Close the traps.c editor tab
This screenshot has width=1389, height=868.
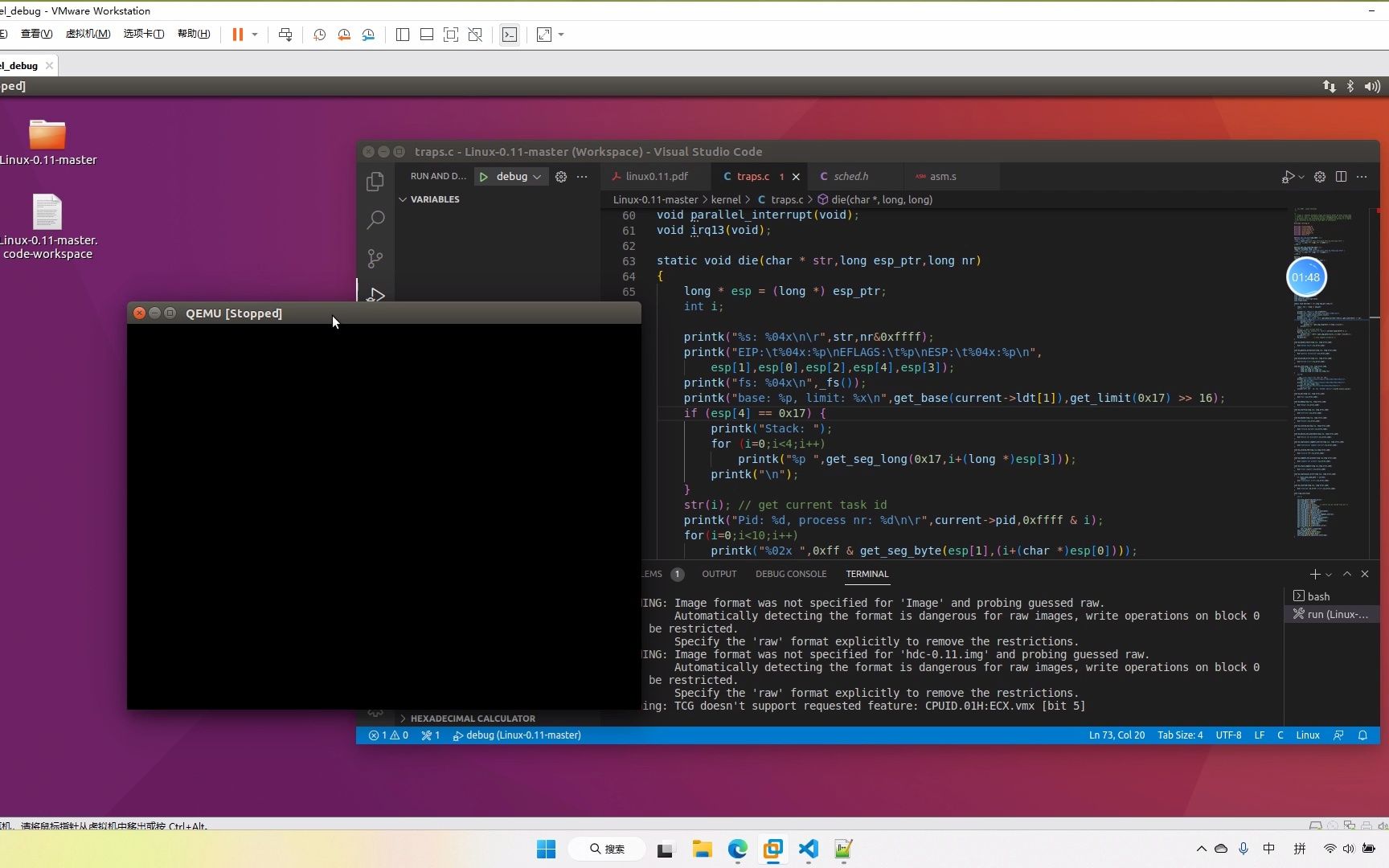[796, 177]
